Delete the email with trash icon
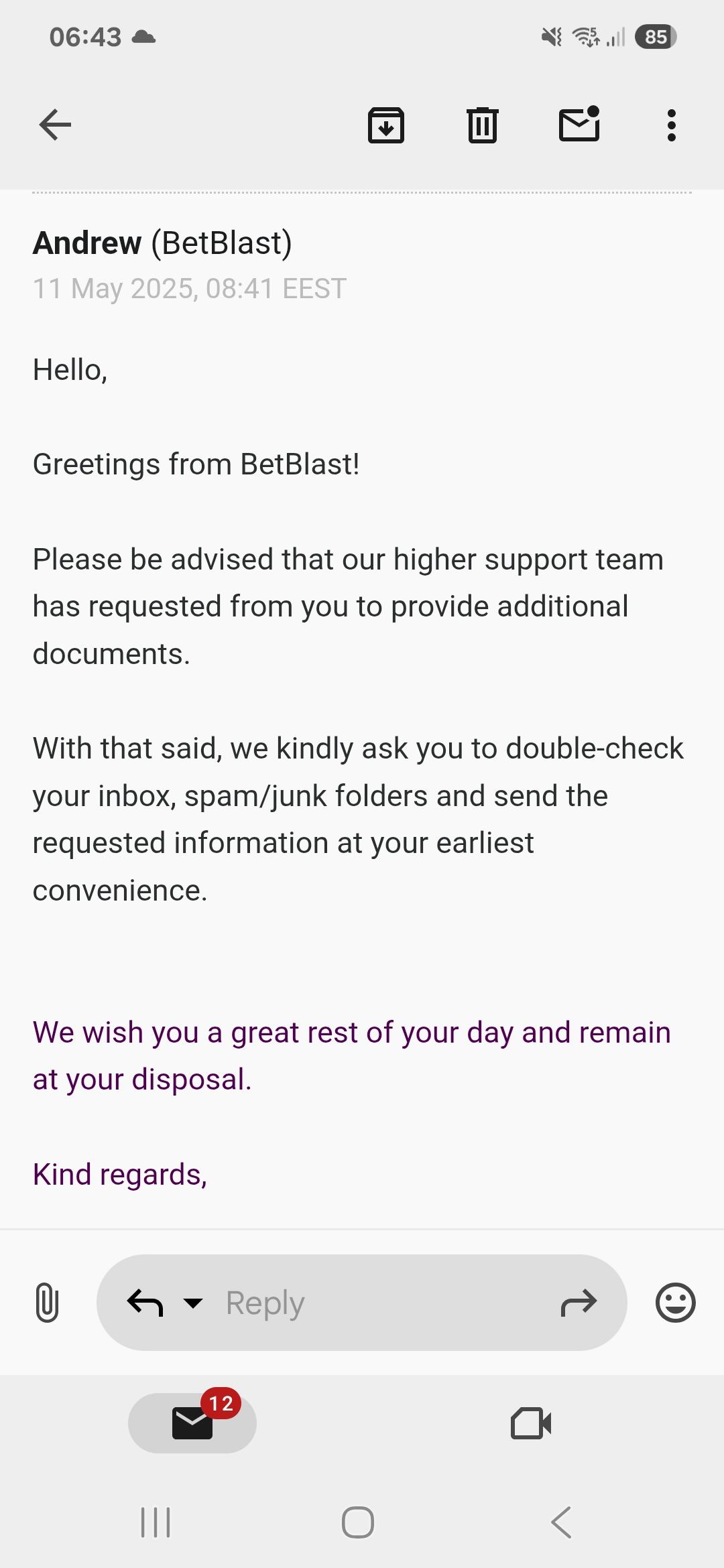 click(x=483, y=125)
